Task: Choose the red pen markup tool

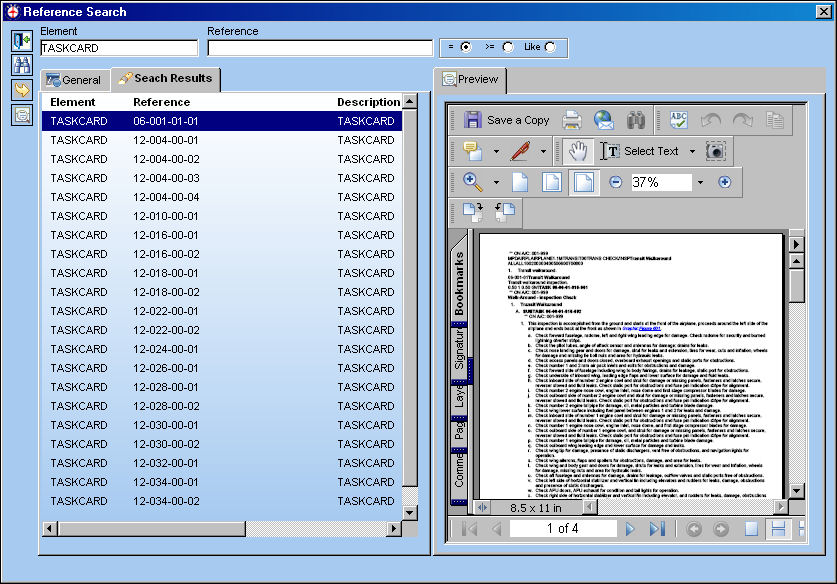Action: tap(520, 151)
